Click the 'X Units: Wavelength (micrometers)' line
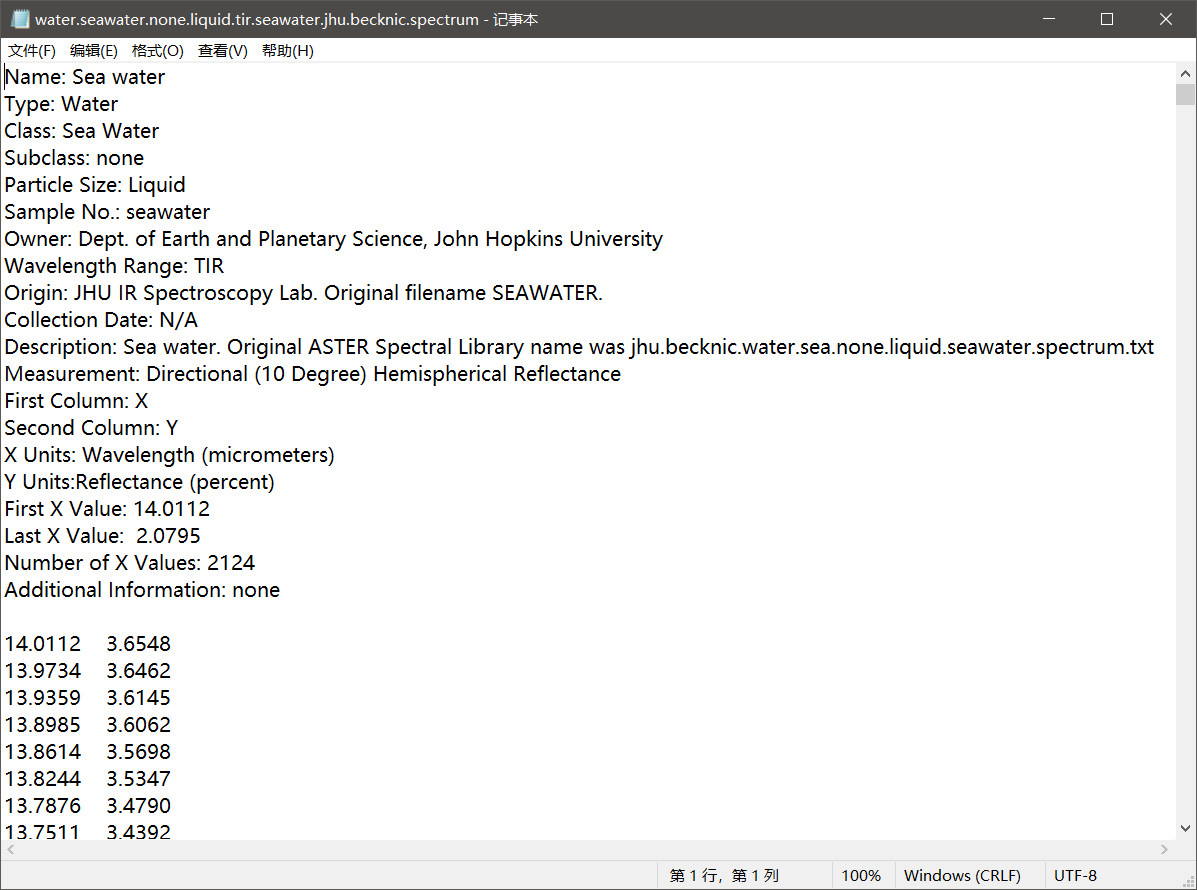This screenshot has width=1197, height=890. tap(169, 455)
